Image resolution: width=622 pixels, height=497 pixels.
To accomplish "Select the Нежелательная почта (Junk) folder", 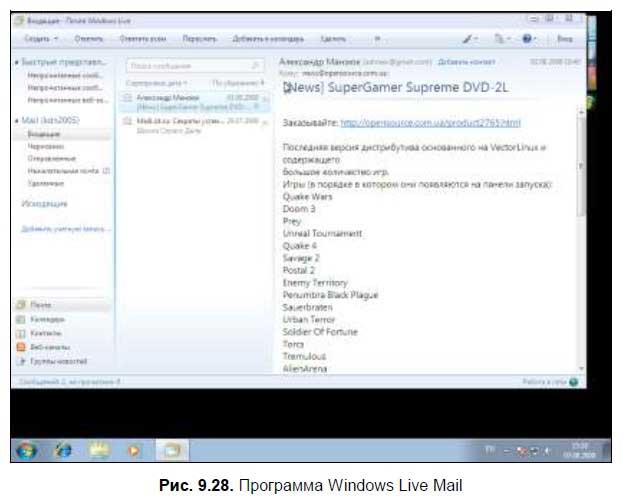I will [68, 171].
